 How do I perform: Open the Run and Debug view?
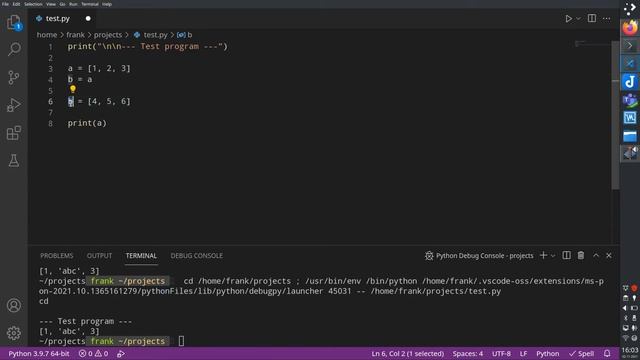tap(14, 105)
